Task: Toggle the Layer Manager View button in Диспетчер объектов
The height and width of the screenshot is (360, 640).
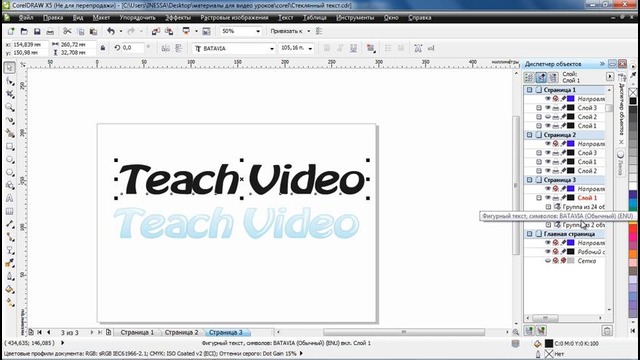Action: click(x=553, y=77)
